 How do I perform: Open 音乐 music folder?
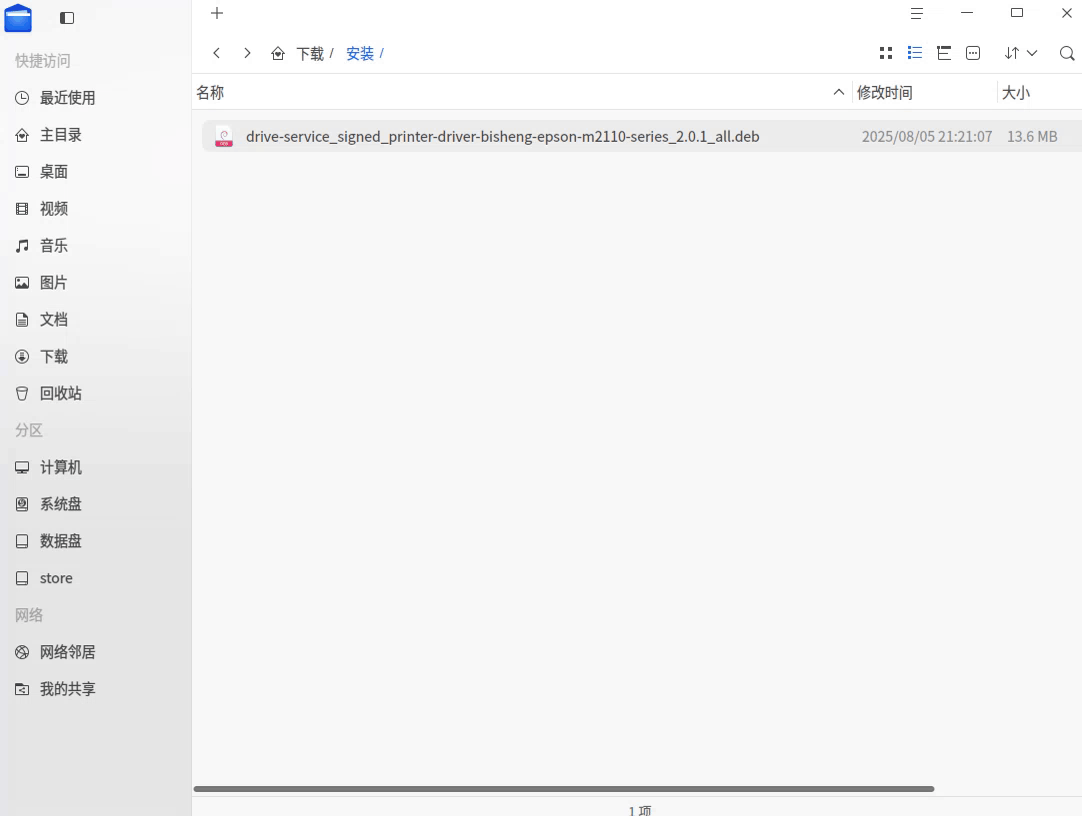coord(54,246)
